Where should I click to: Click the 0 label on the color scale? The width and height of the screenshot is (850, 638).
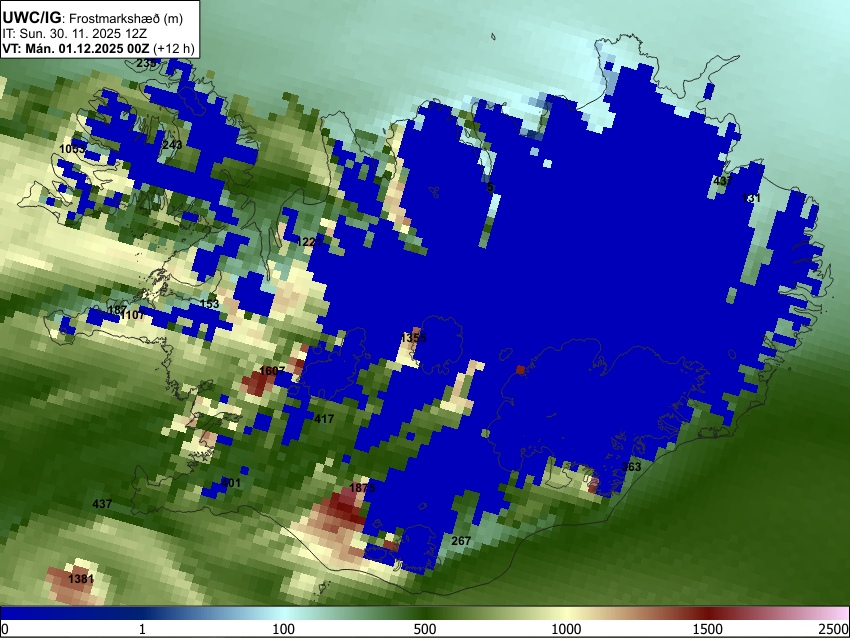click(5, 629)
